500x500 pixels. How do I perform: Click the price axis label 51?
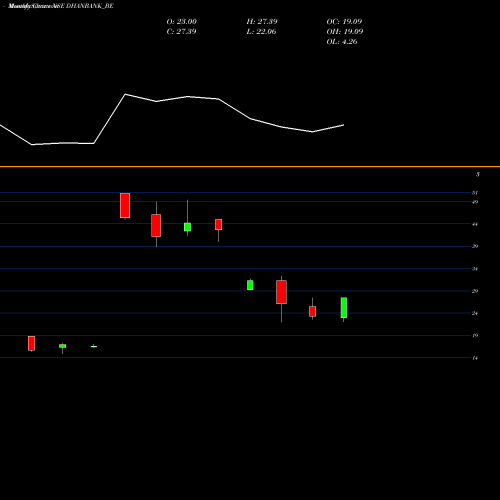(x=475, y=193)
